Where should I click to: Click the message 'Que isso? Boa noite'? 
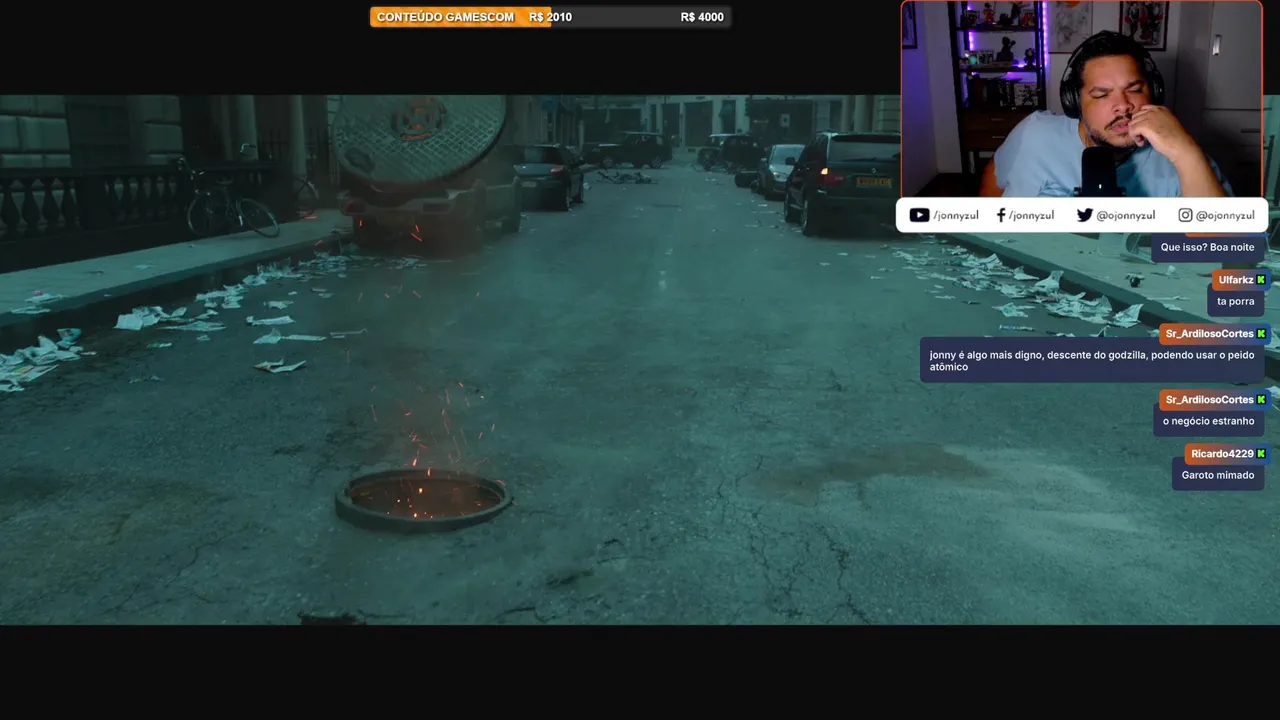tap(1207, 247)
